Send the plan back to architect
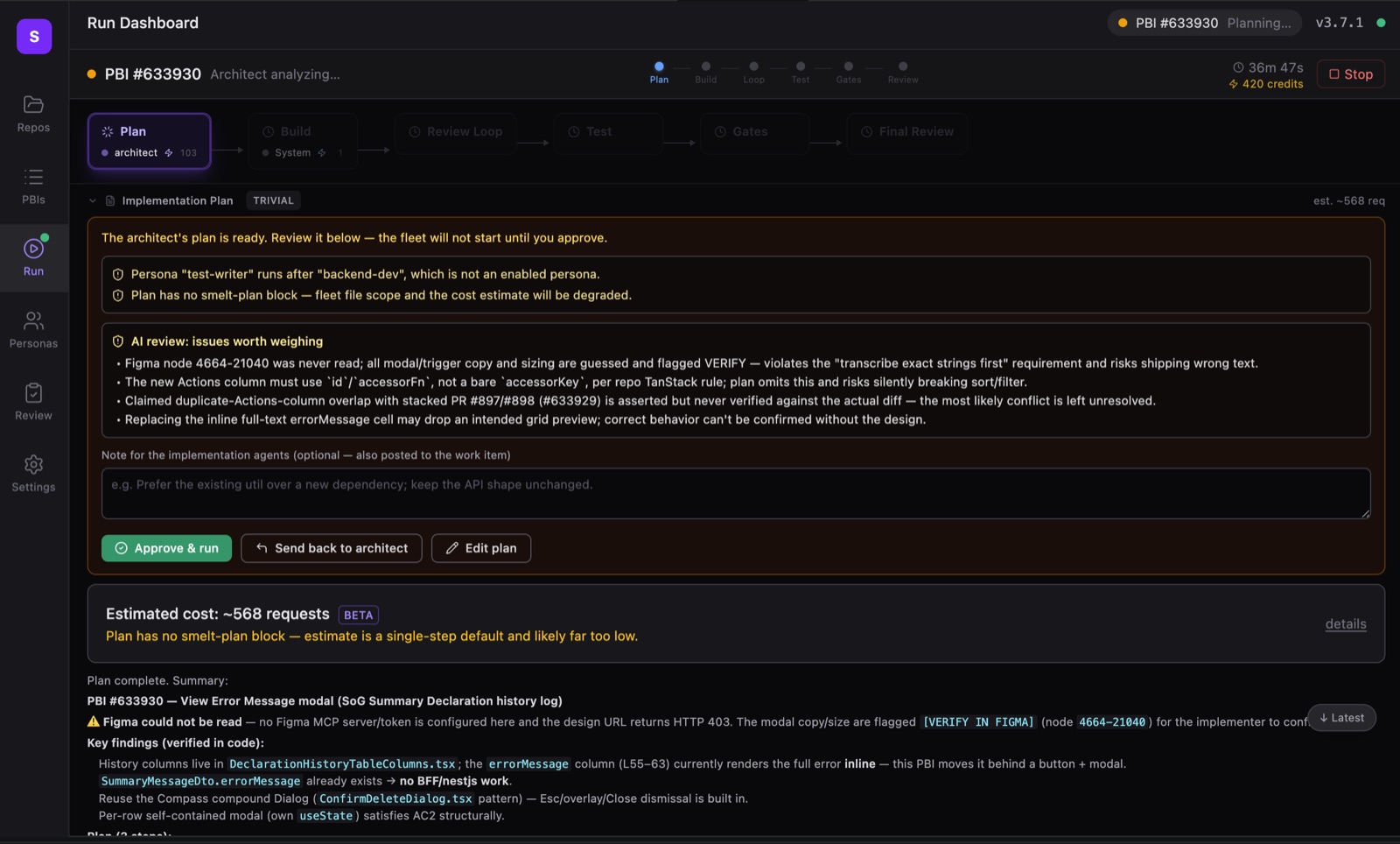Screen dimensions: 1400x844 pos(332,548)
